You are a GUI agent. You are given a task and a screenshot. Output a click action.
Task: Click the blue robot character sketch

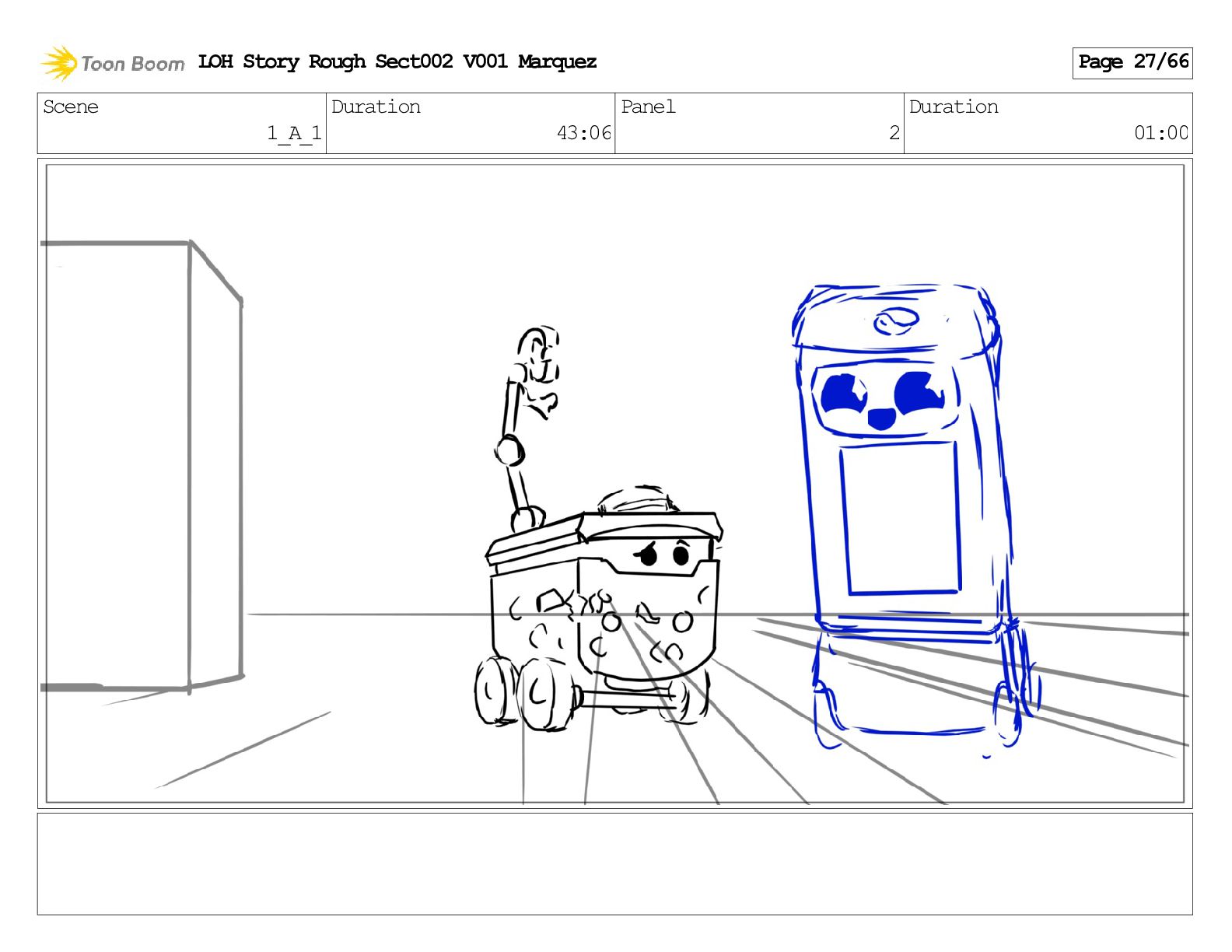(915, 520)
